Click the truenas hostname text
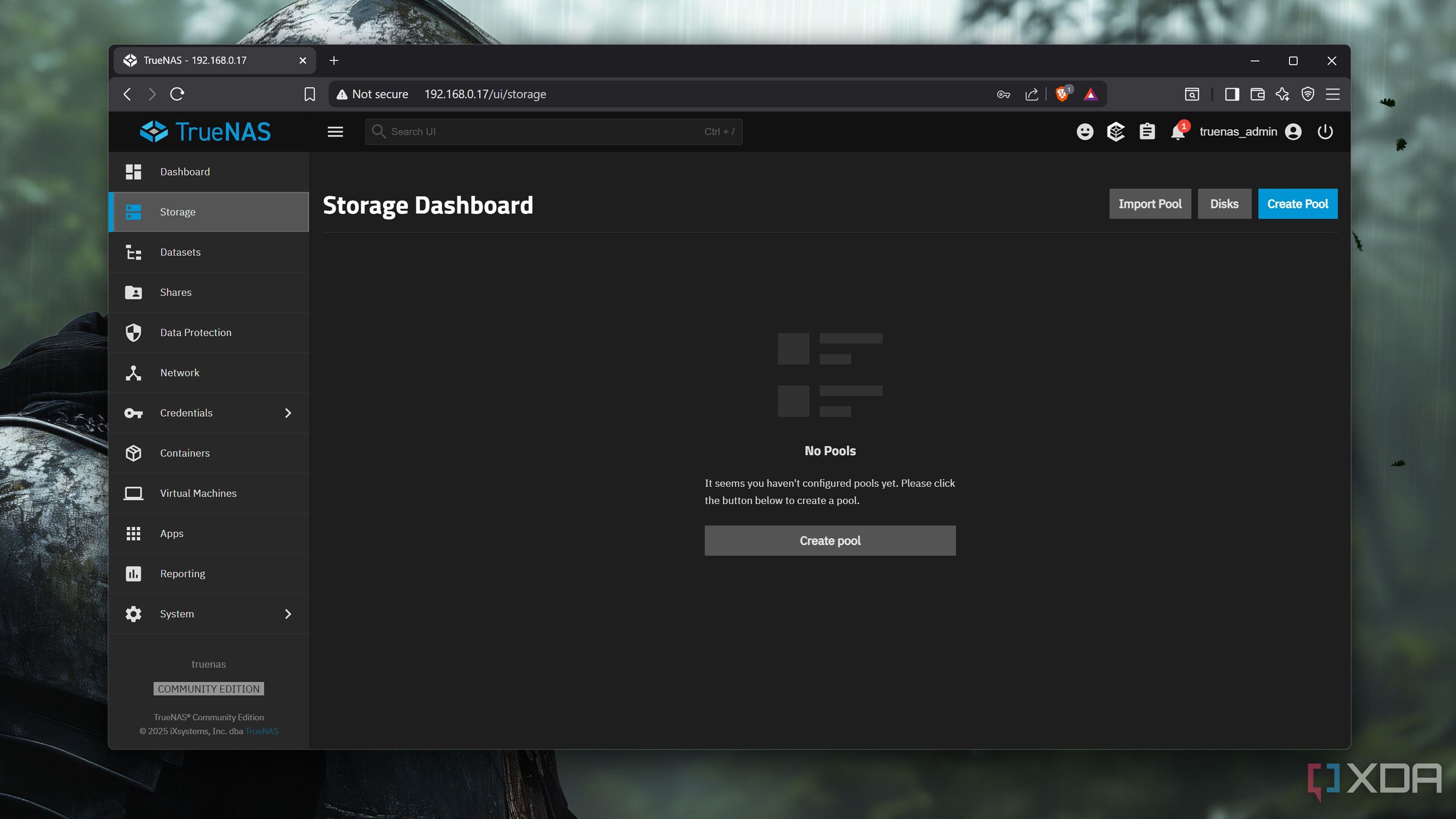Image resolution: width=1456 pixels, height=819 pixels. (x=209, y=664)
